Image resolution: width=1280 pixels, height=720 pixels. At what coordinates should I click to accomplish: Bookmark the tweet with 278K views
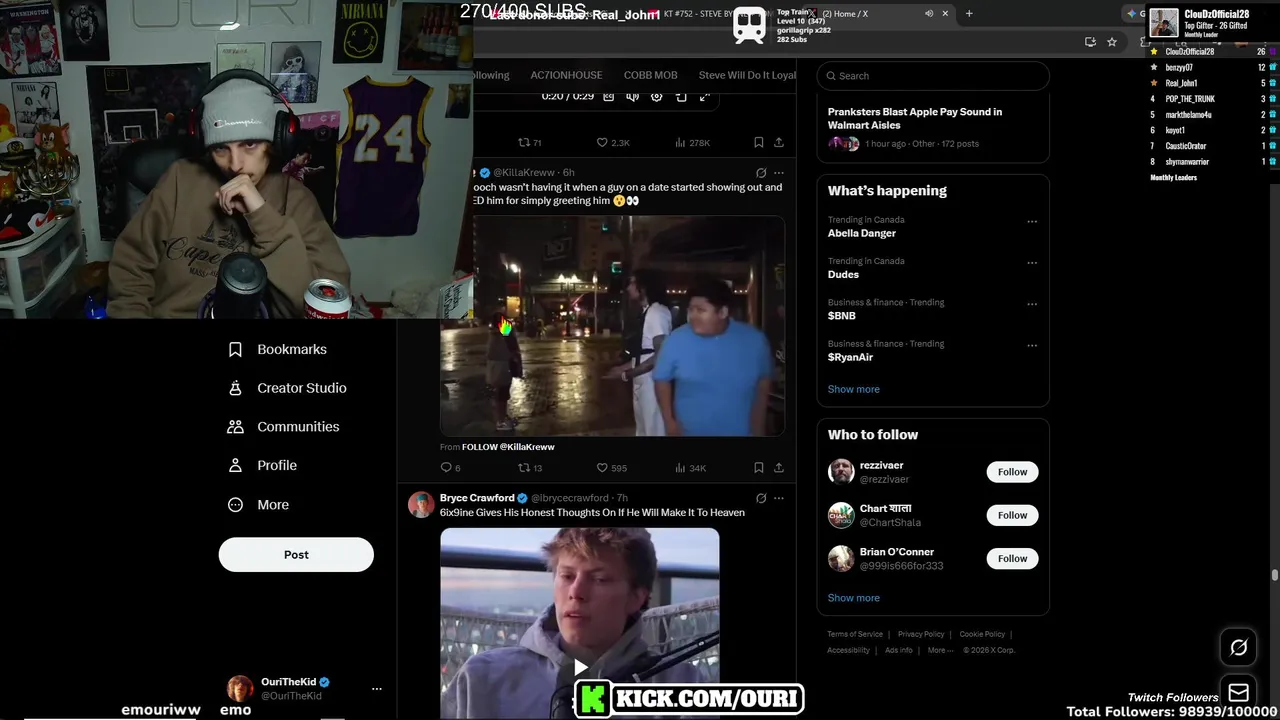759,143
